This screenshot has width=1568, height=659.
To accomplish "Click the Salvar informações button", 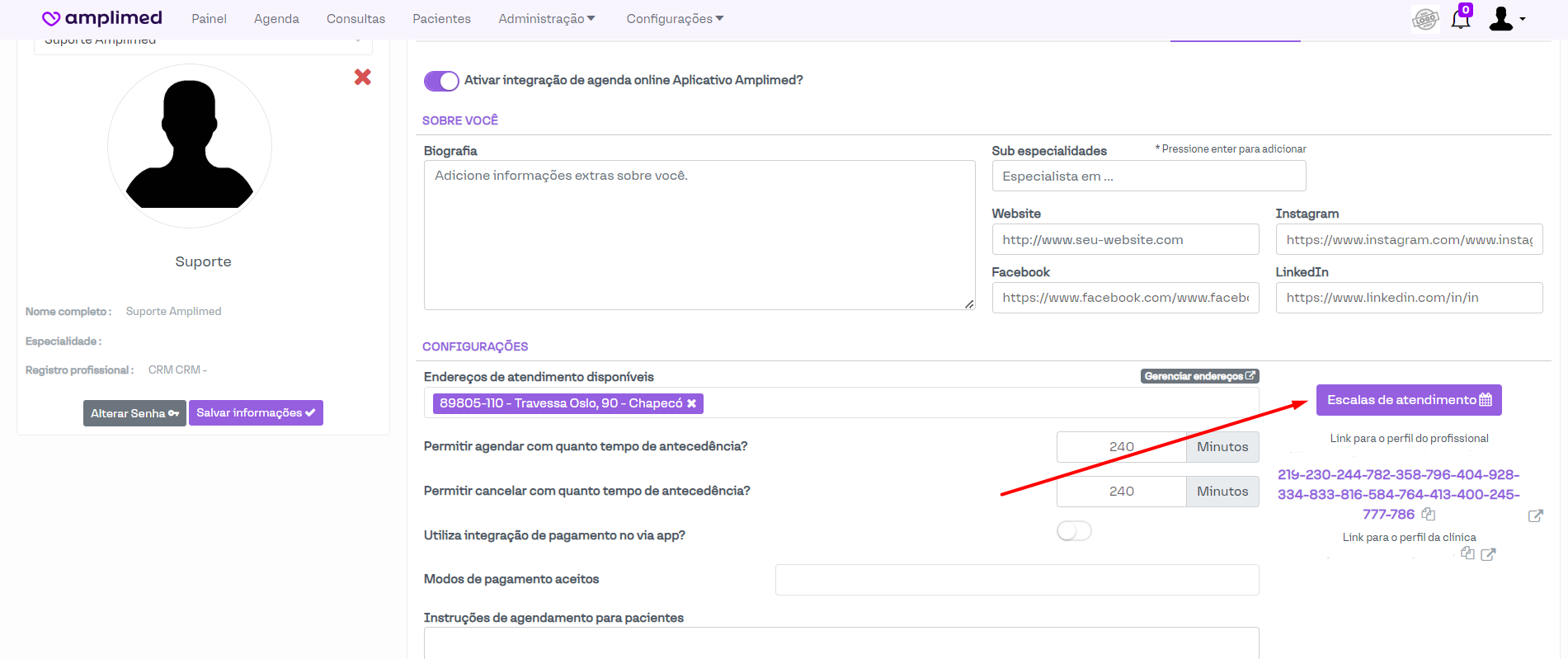I will pyautogui.click(x=256, y=413).
